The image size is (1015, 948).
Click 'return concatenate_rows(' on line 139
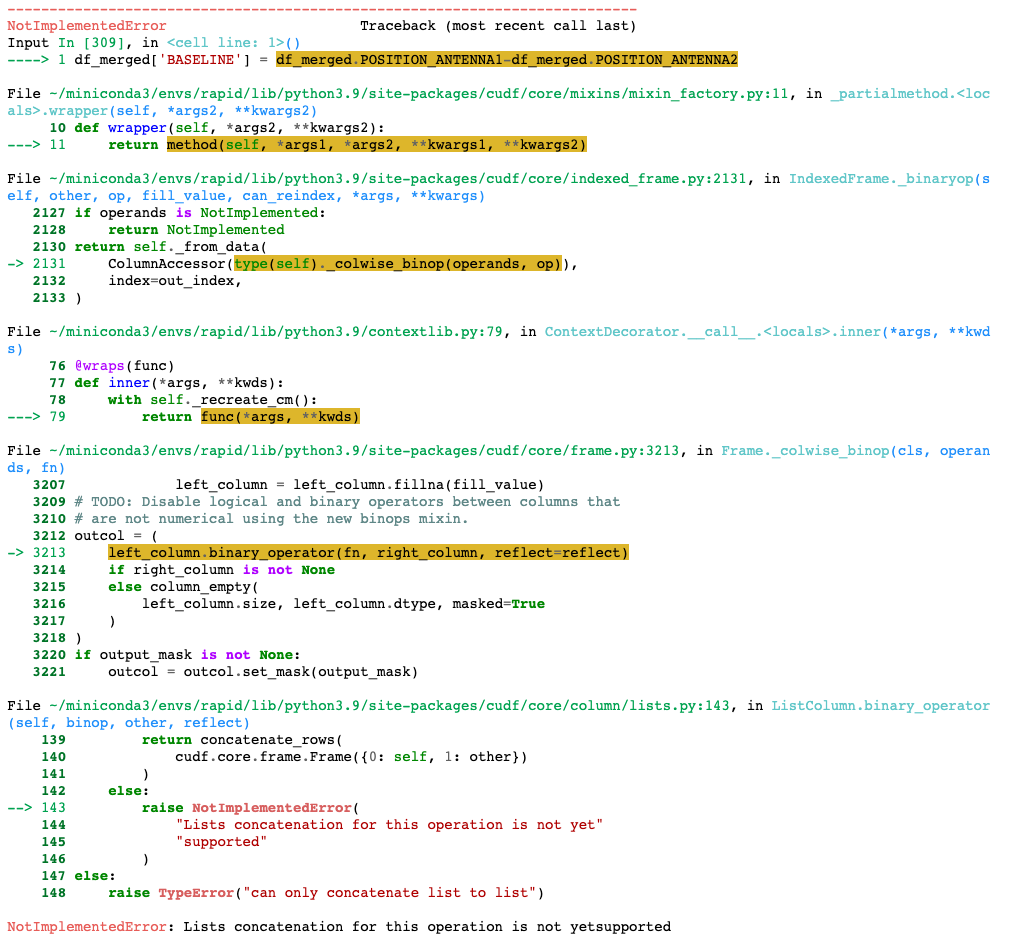pyautogui.click(x=242, y=739)
